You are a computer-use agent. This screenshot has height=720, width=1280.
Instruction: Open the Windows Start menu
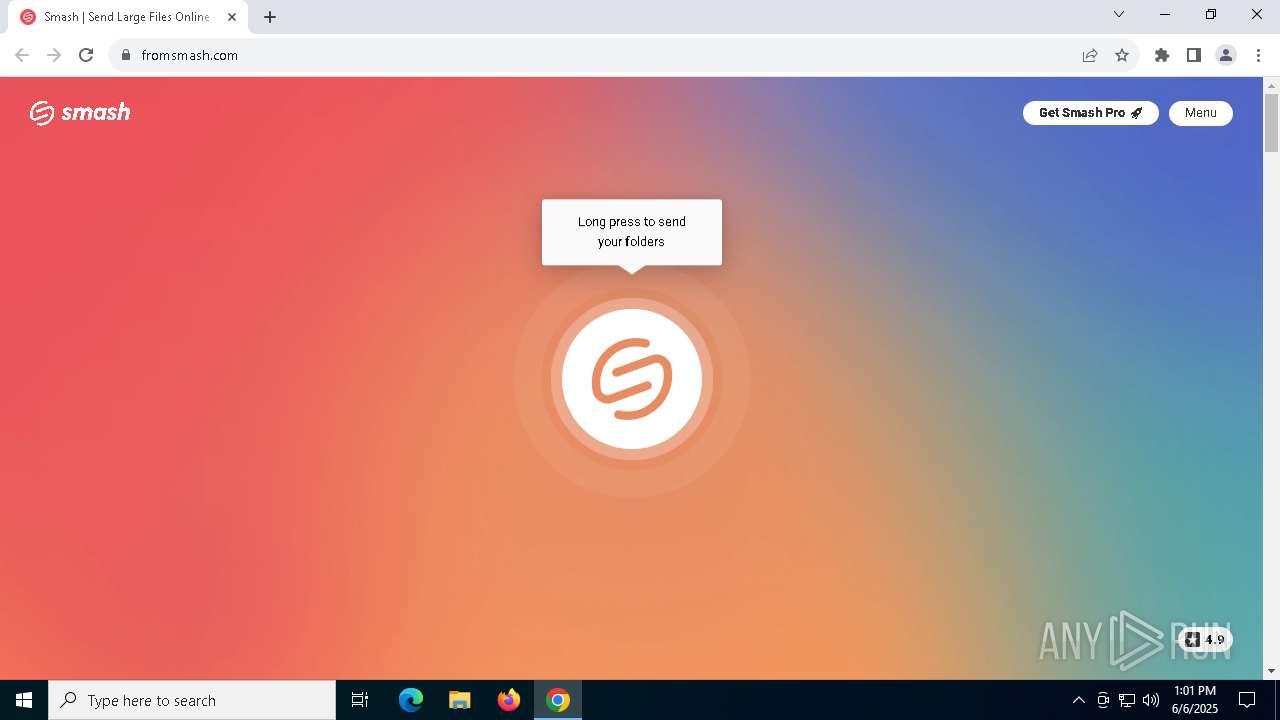point(24,700)
